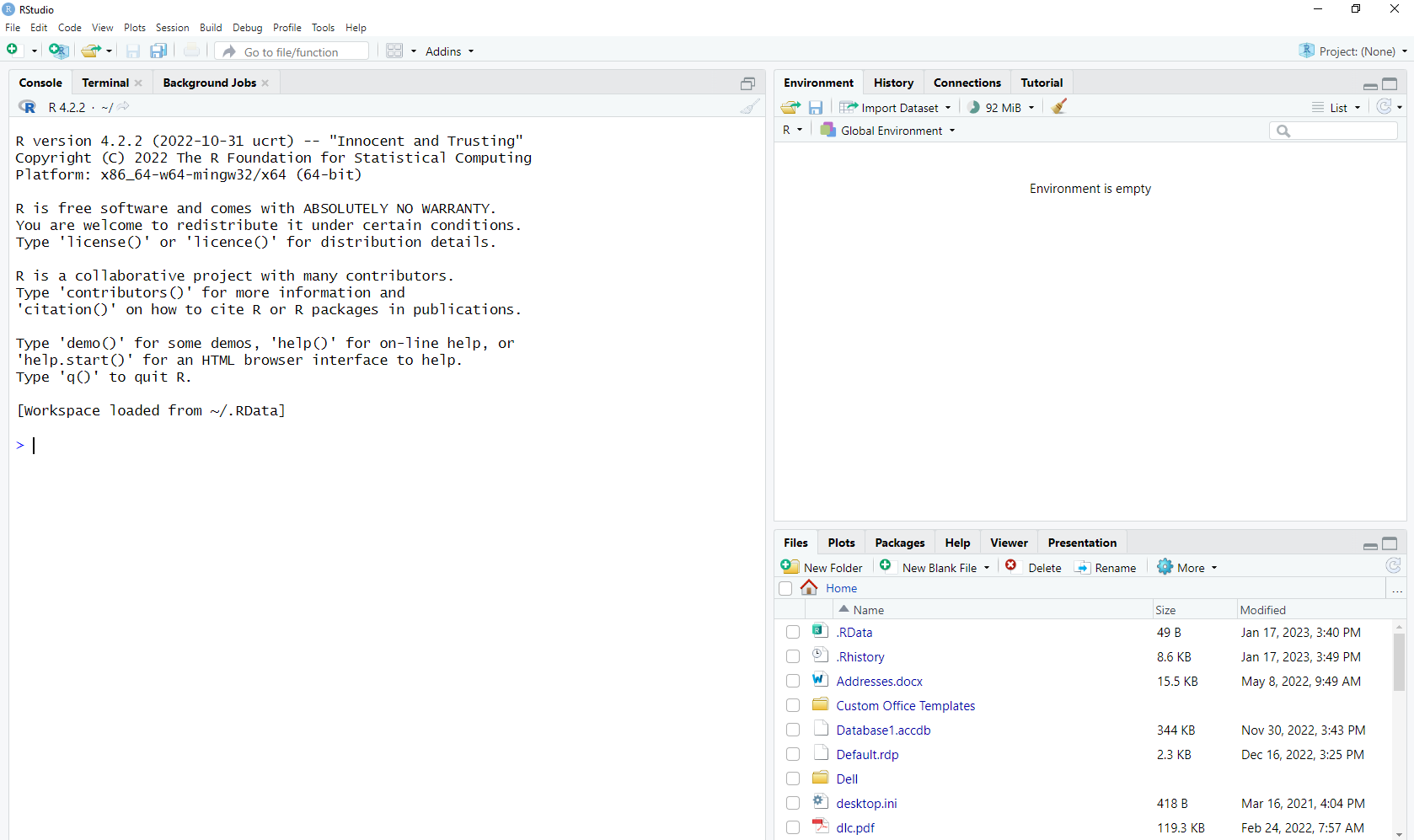The height and width of the screenshot is (840, 1414).
Task: Switch to the History tab
Action: [x=893, y=83]
